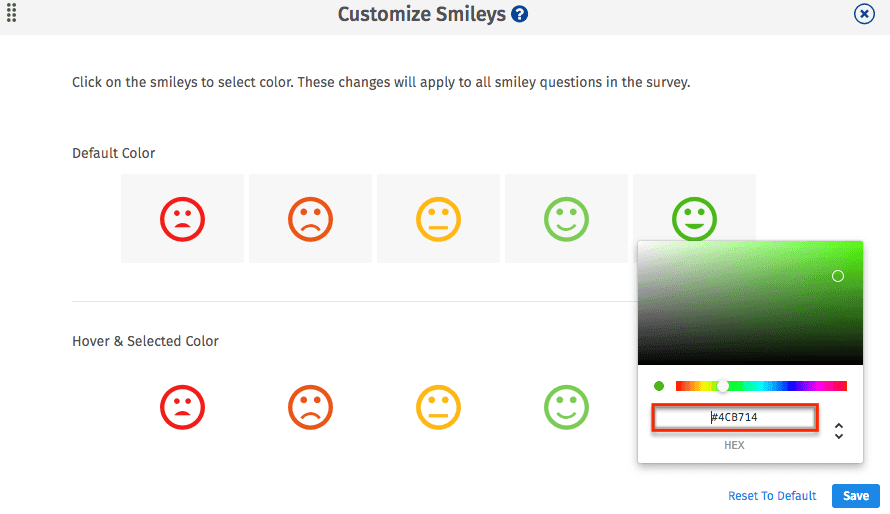Click the drag handle dots icon
Image resolution: width=890 pixels, height=514 pixels.
(11, 12)
